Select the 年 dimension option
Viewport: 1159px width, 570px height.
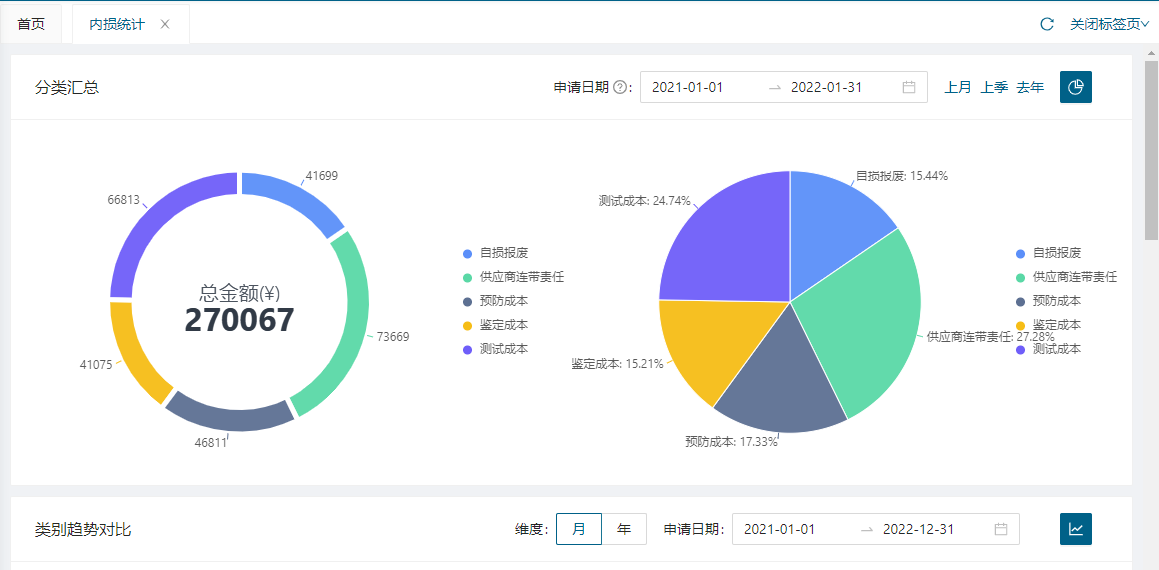coord(624,529)
